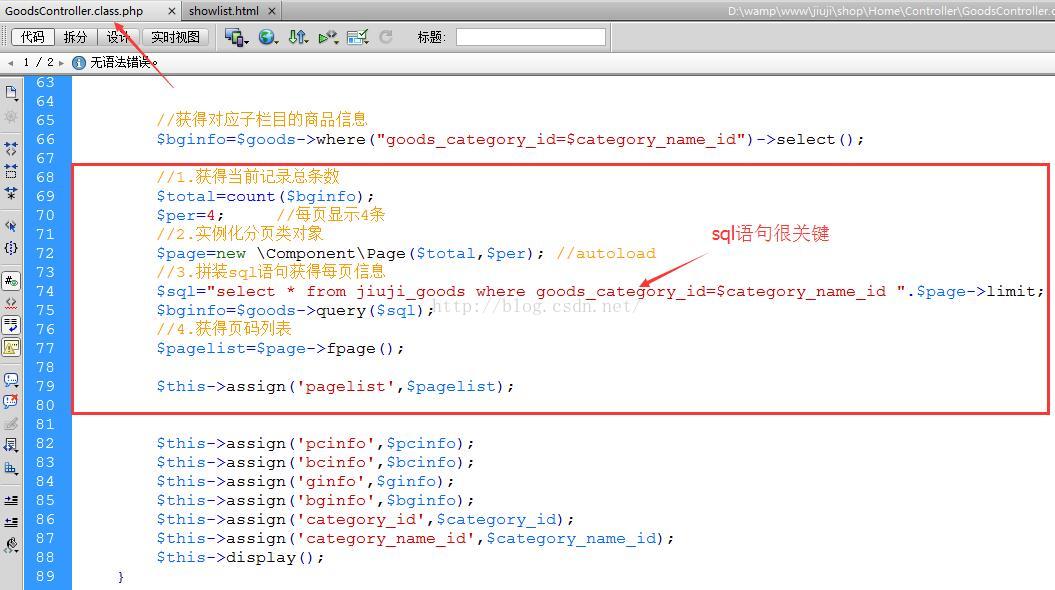Select the 拆分 (Split) view button
1055x590 pixels.
point(75,37)
